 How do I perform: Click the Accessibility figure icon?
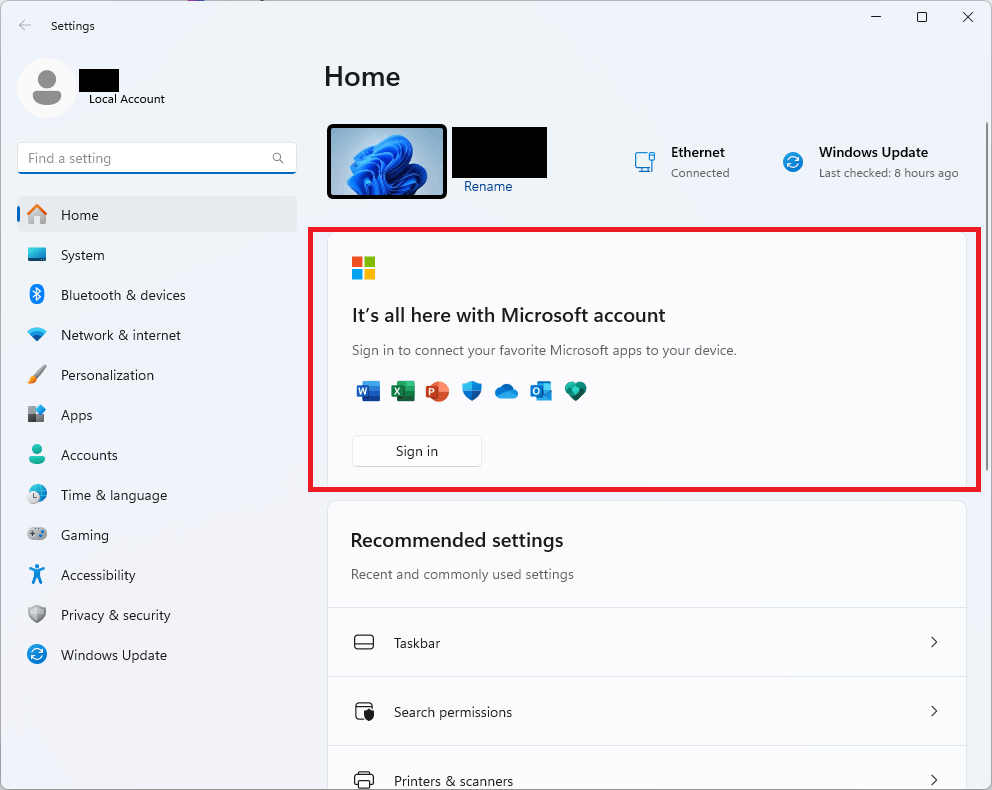tap(37, 574)
